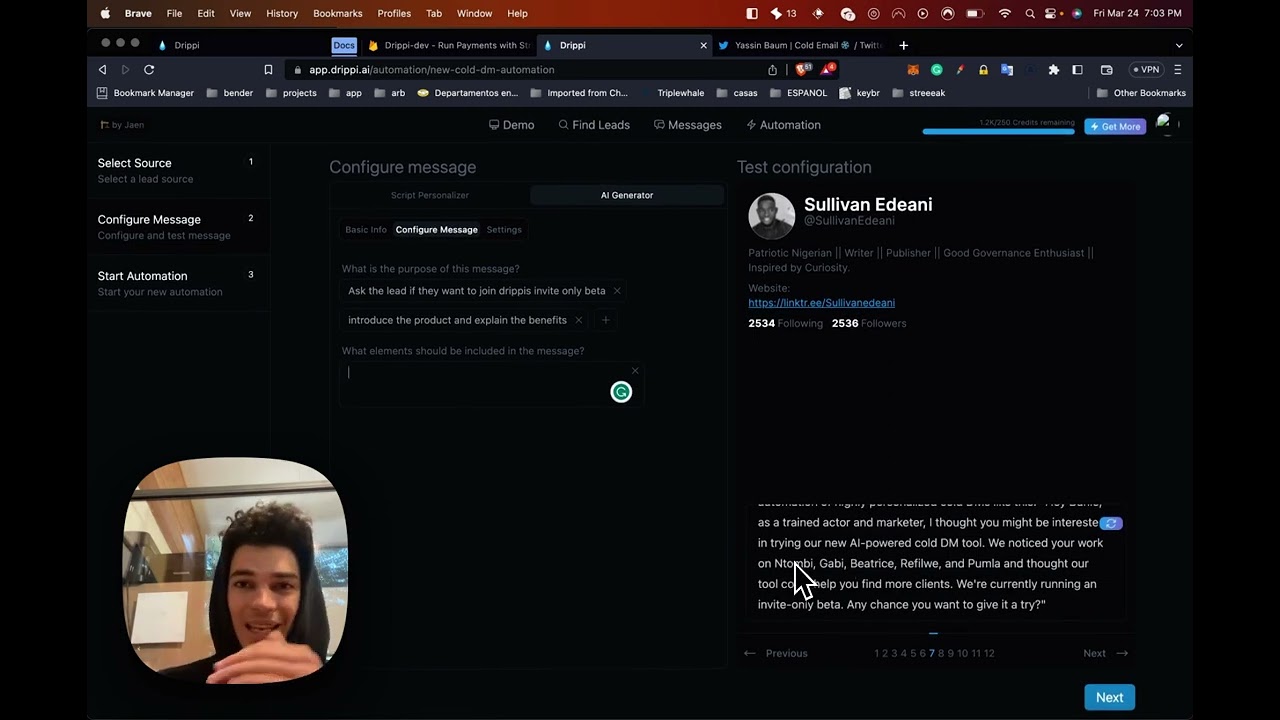Switch to Script Personalizer tab
1280x720 pixels.
pyautogui.click(x=430, y=195)
